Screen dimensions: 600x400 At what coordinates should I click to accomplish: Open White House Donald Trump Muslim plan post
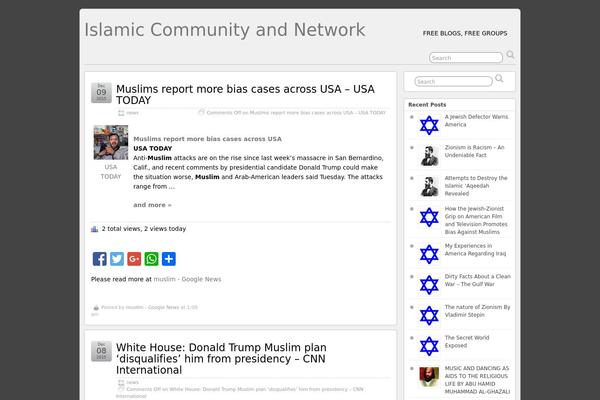click(221, 359)
